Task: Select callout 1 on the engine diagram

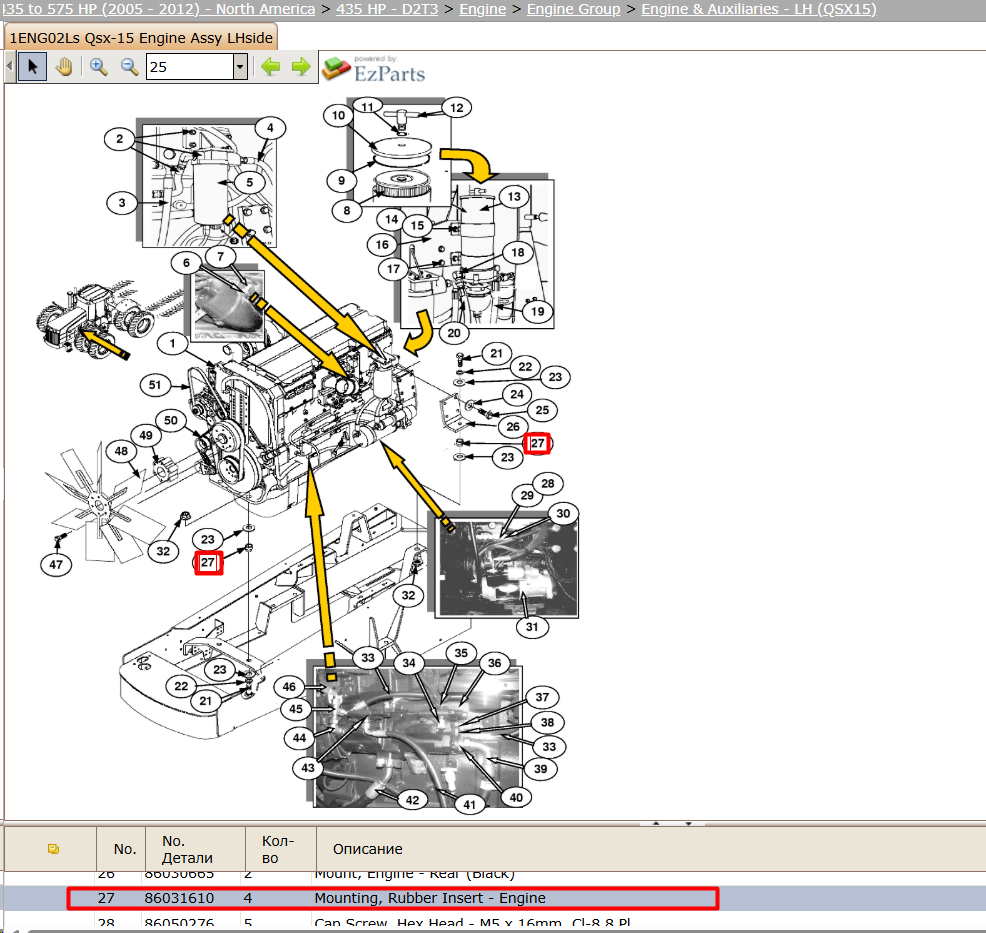Action: (172, 343)
